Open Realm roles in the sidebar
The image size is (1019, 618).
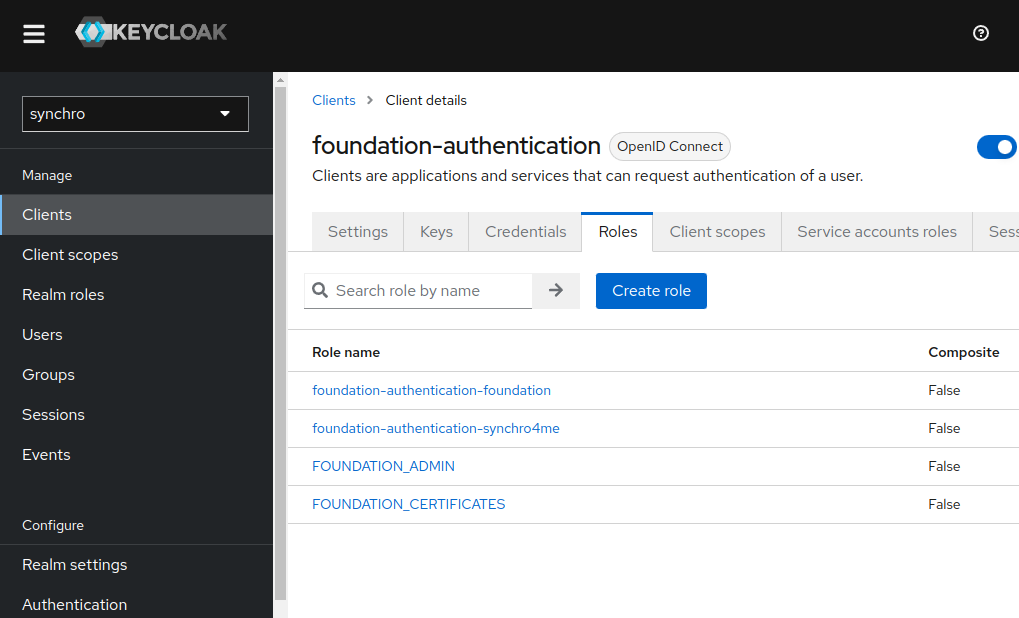62,294
